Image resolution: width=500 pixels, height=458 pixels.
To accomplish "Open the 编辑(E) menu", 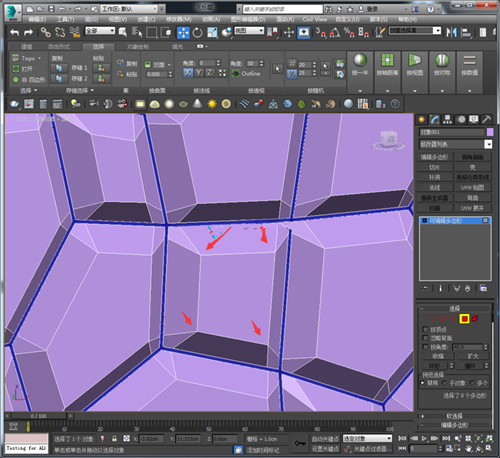I will point(37,19).
